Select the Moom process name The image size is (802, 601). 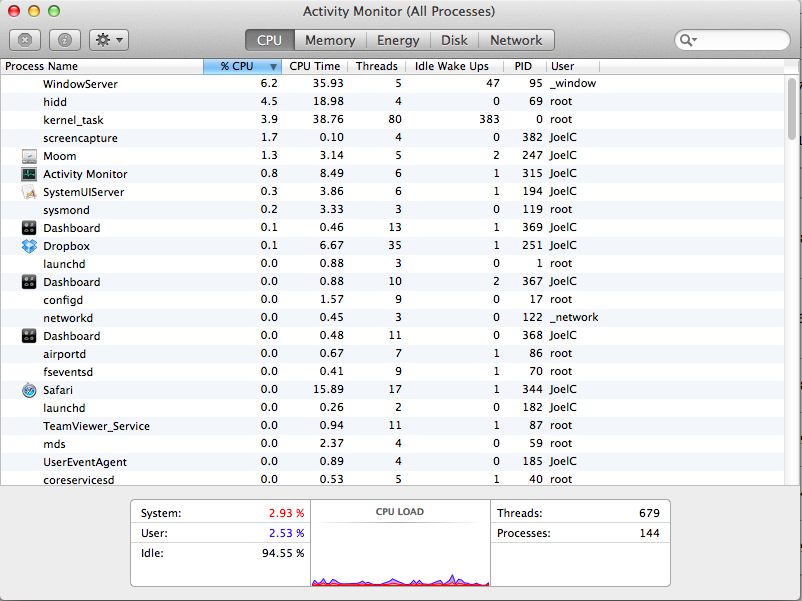(59, 156)
